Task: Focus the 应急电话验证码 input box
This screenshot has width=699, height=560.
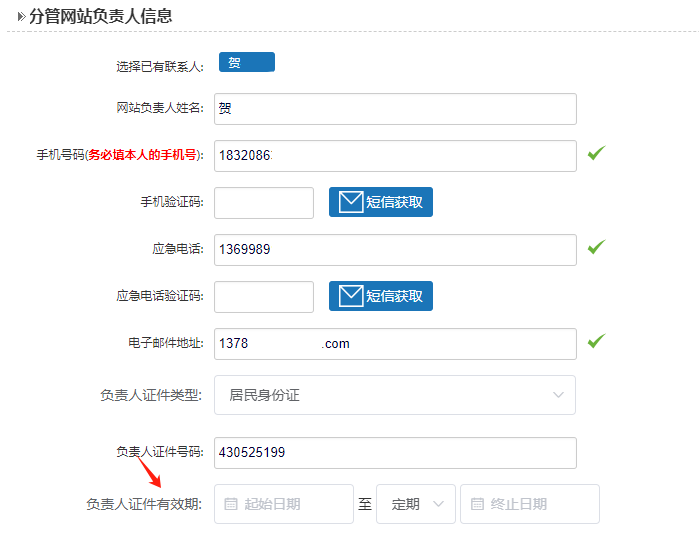Action: [x=264, y=296]
